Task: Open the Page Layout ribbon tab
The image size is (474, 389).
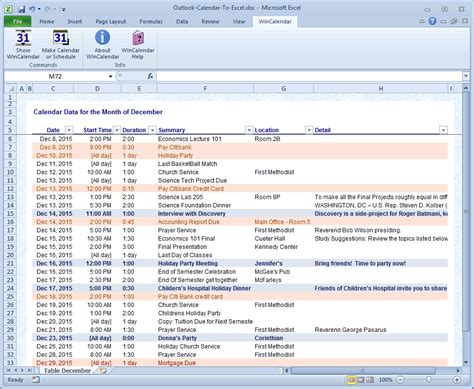Action: click(x=111, y=21)
